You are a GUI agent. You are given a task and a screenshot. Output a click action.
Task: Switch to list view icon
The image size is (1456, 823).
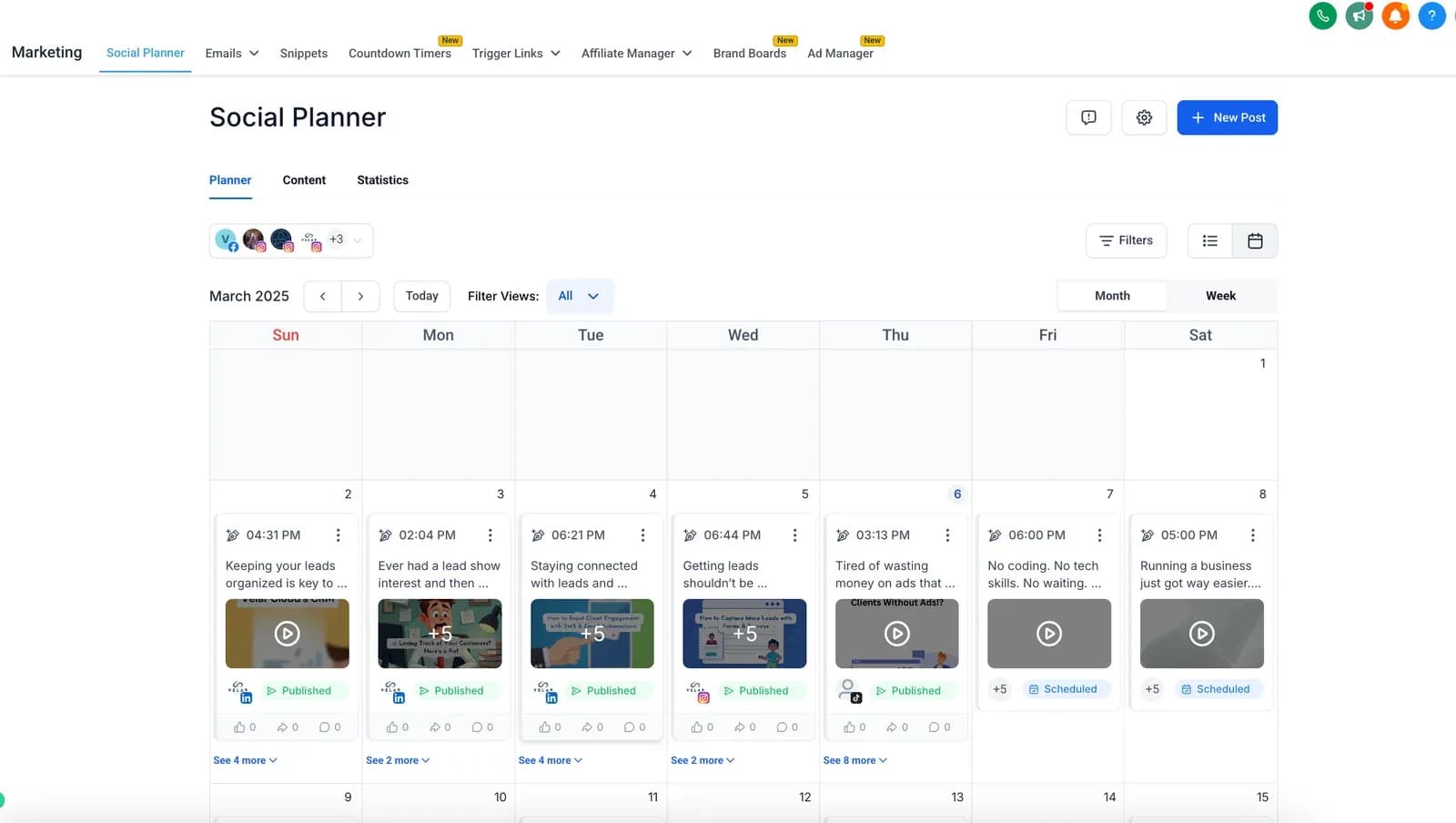click(1209, 240)
